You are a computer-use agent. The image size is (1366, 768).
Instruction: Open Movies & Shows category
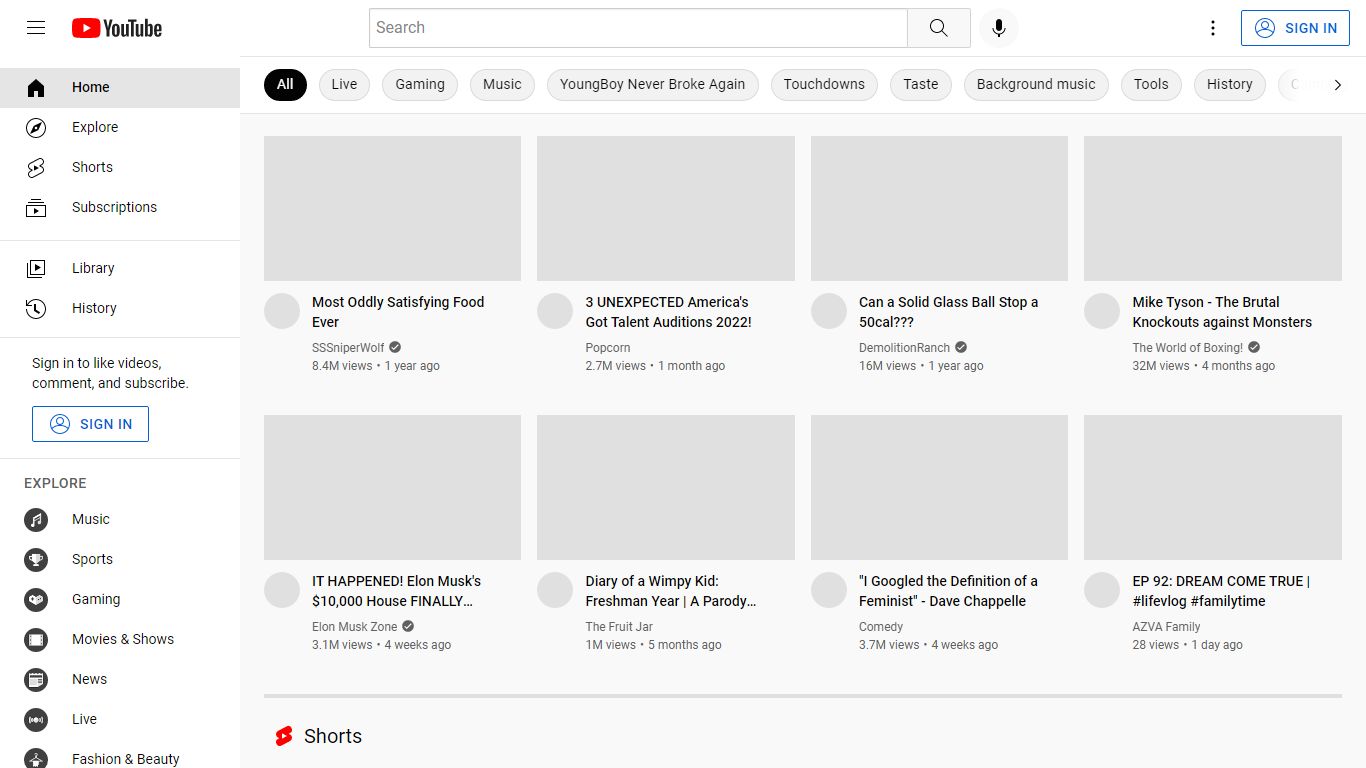click(120, 639)
